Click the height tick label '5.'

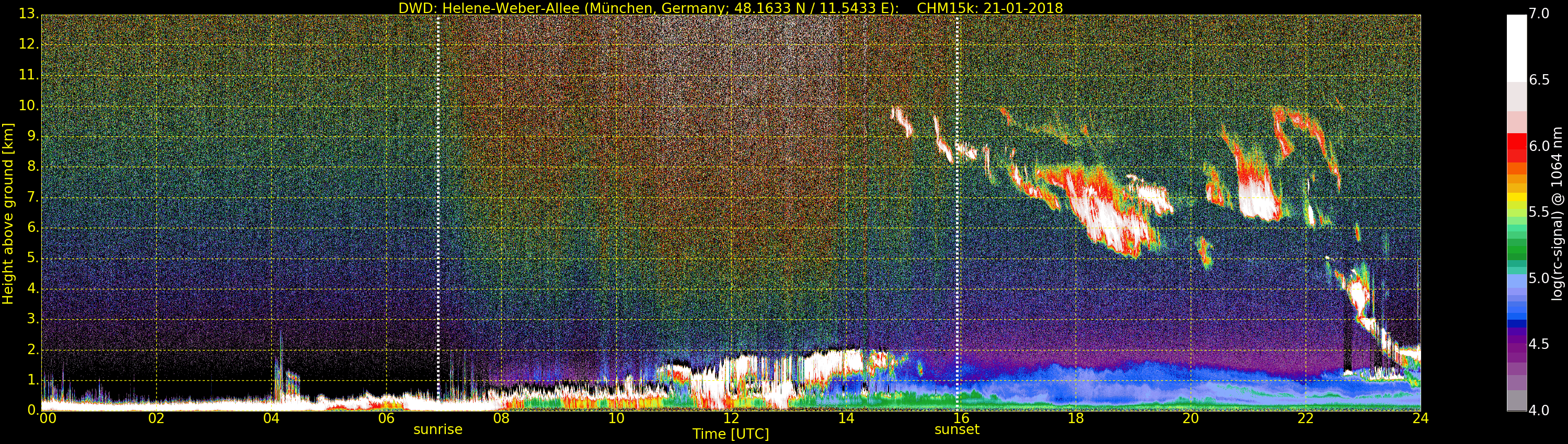[x=32, y=258]
